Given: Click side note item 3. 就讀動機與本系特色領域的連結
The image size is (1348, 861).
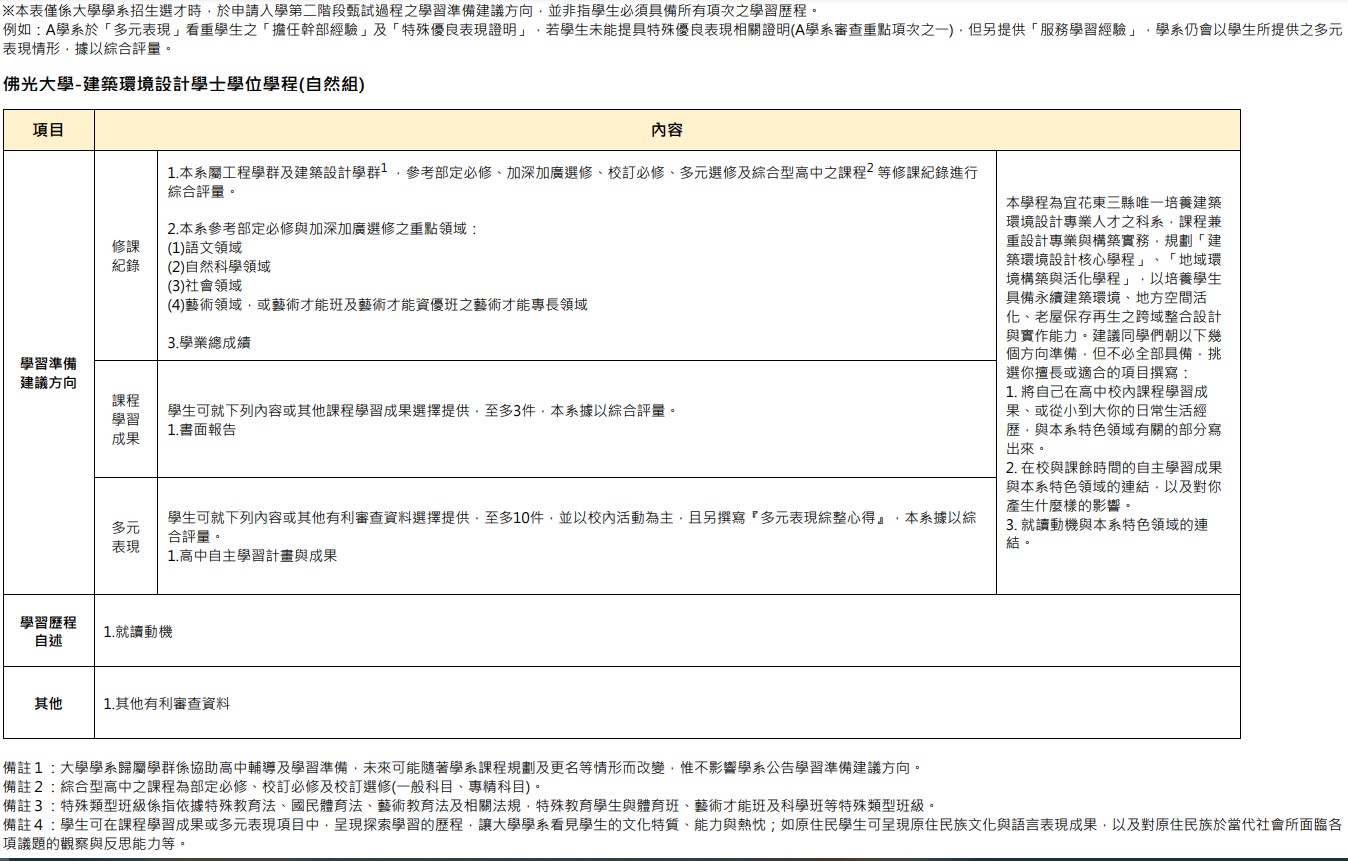Looking at the screenshot, I should pos(1108,533).
